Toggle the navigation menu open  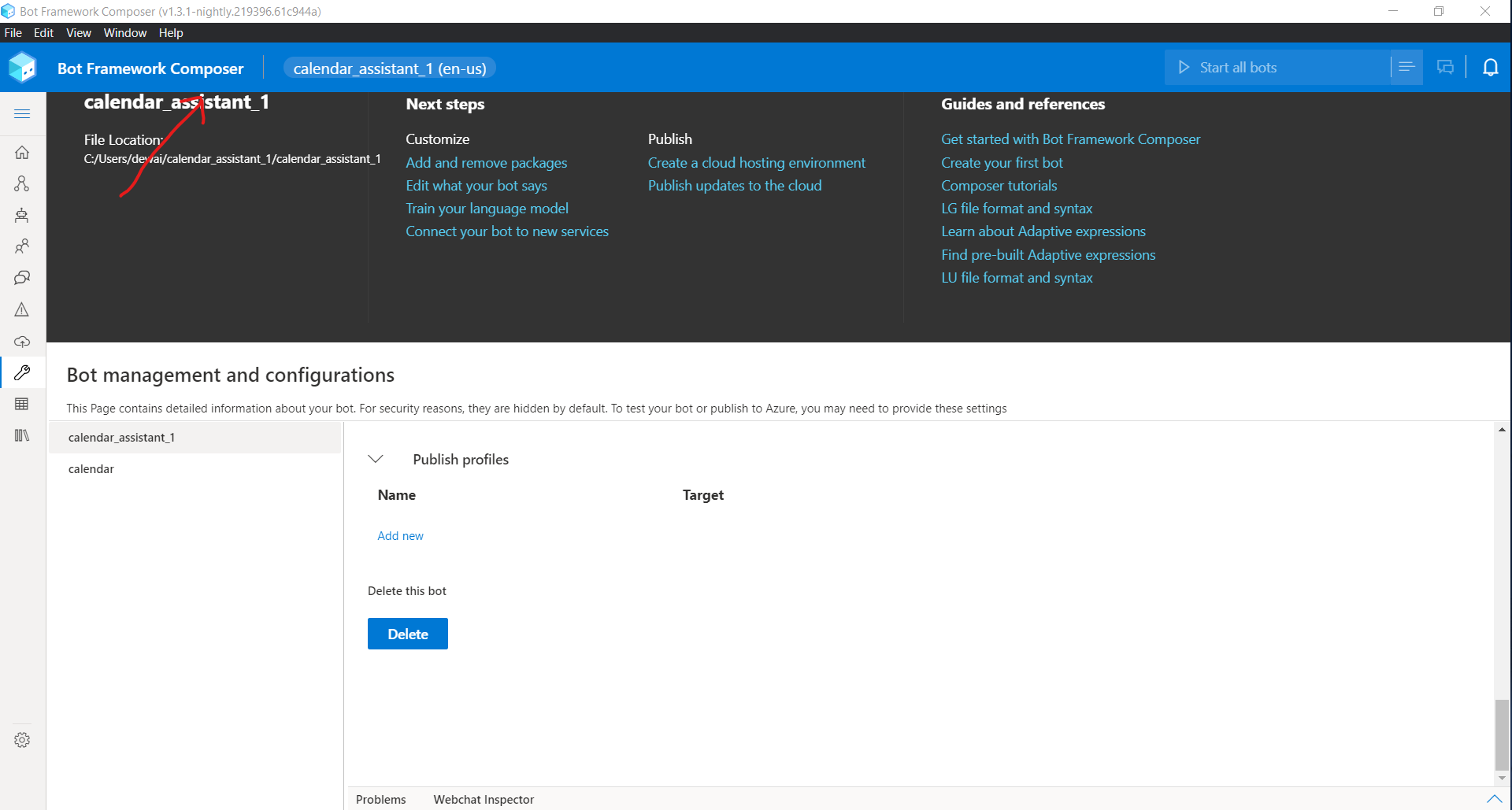point(22,114)
